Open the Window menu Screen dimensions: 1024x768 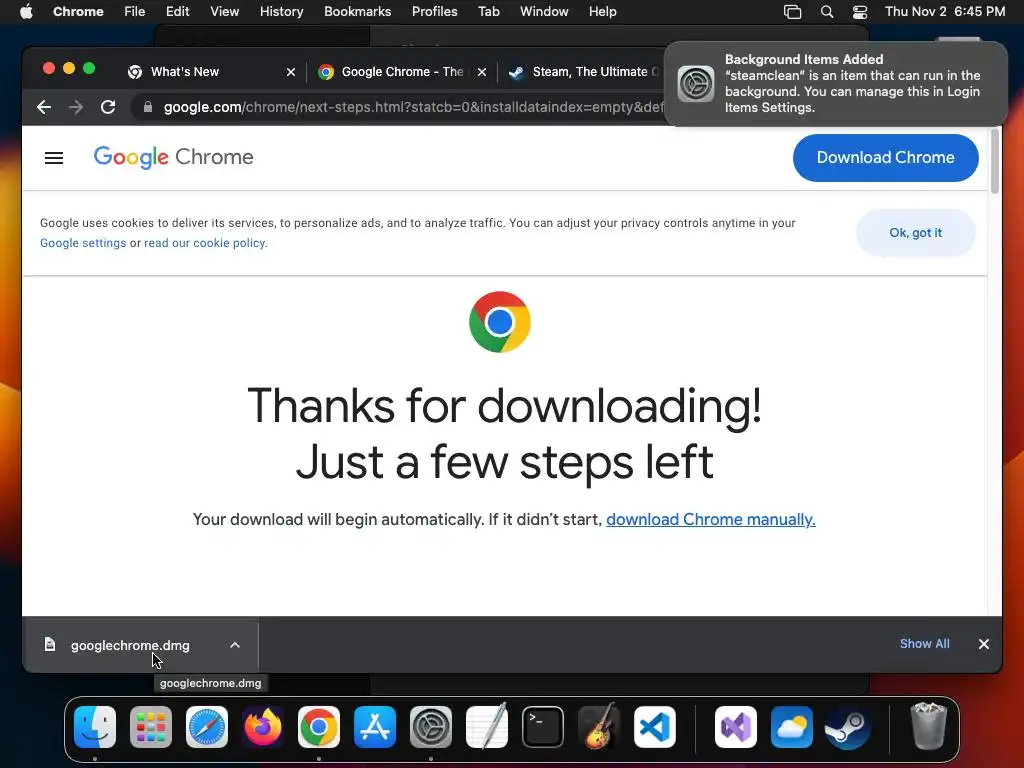[x=544, y=12]
